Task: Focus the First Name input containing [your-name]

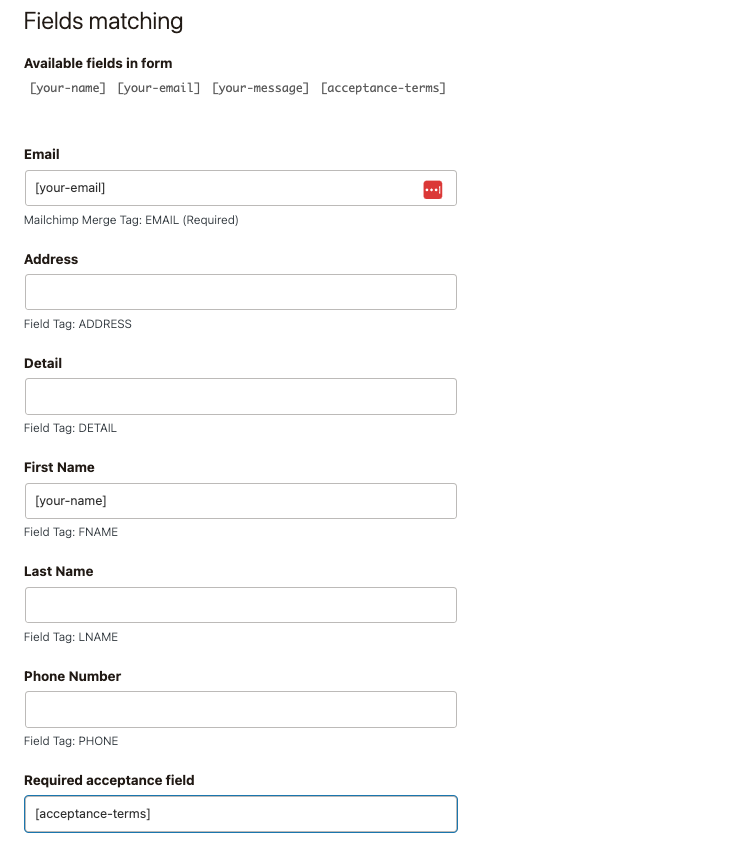Action: [x=240, y=501]
